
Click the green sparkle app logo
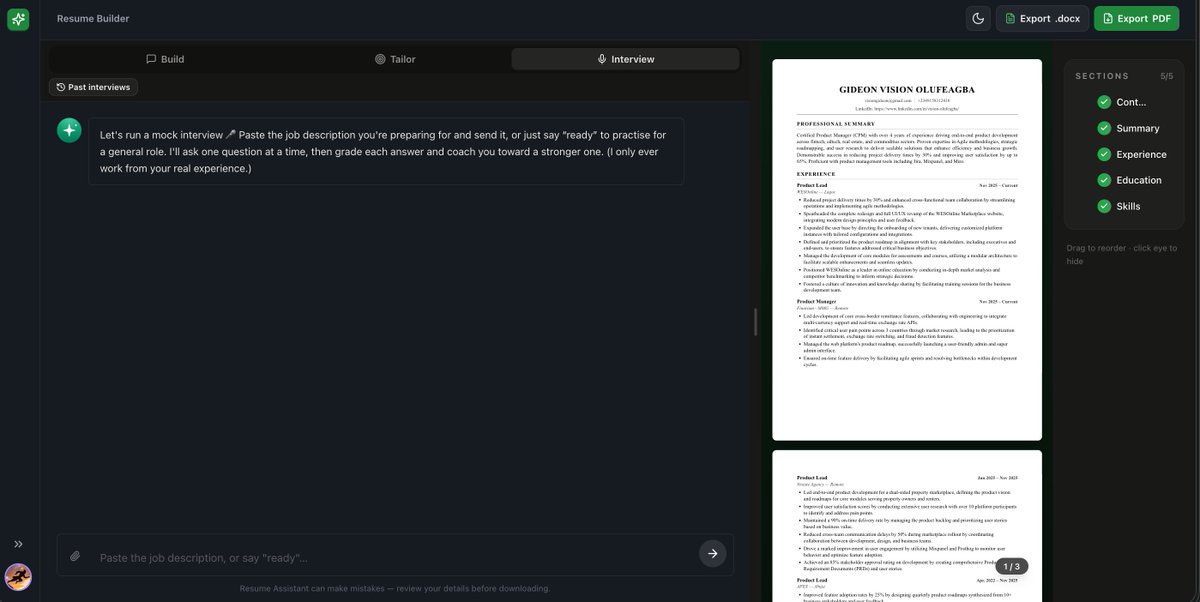click(x=18, y=18)
